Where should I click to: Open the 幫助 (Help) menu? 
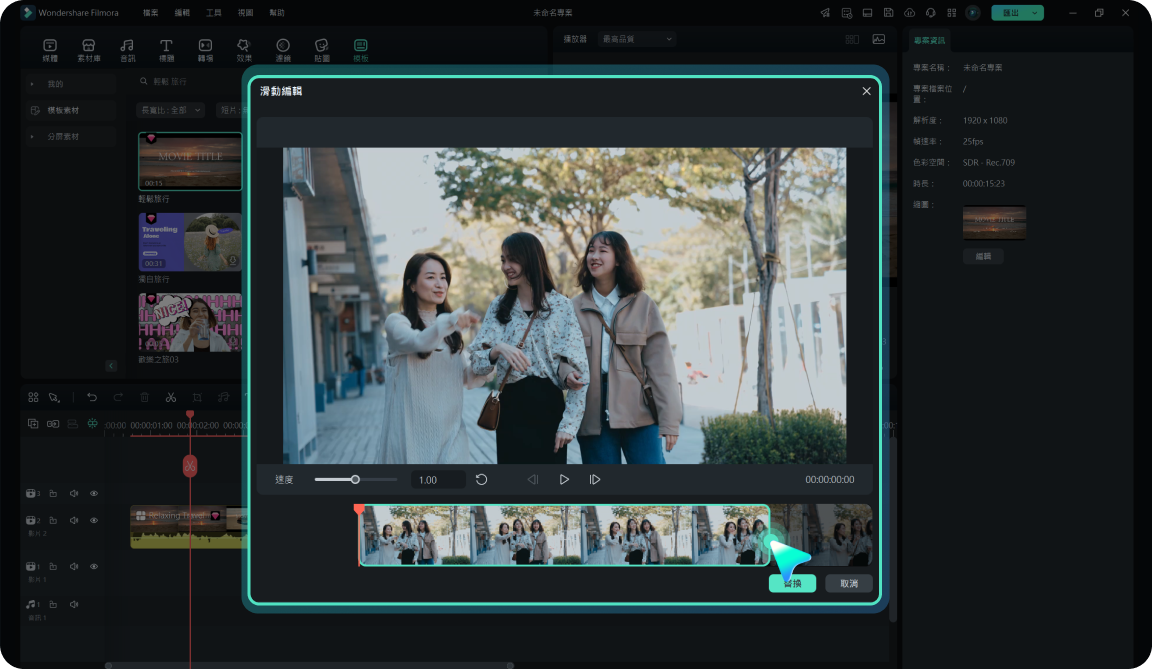(x=277, y=12)
